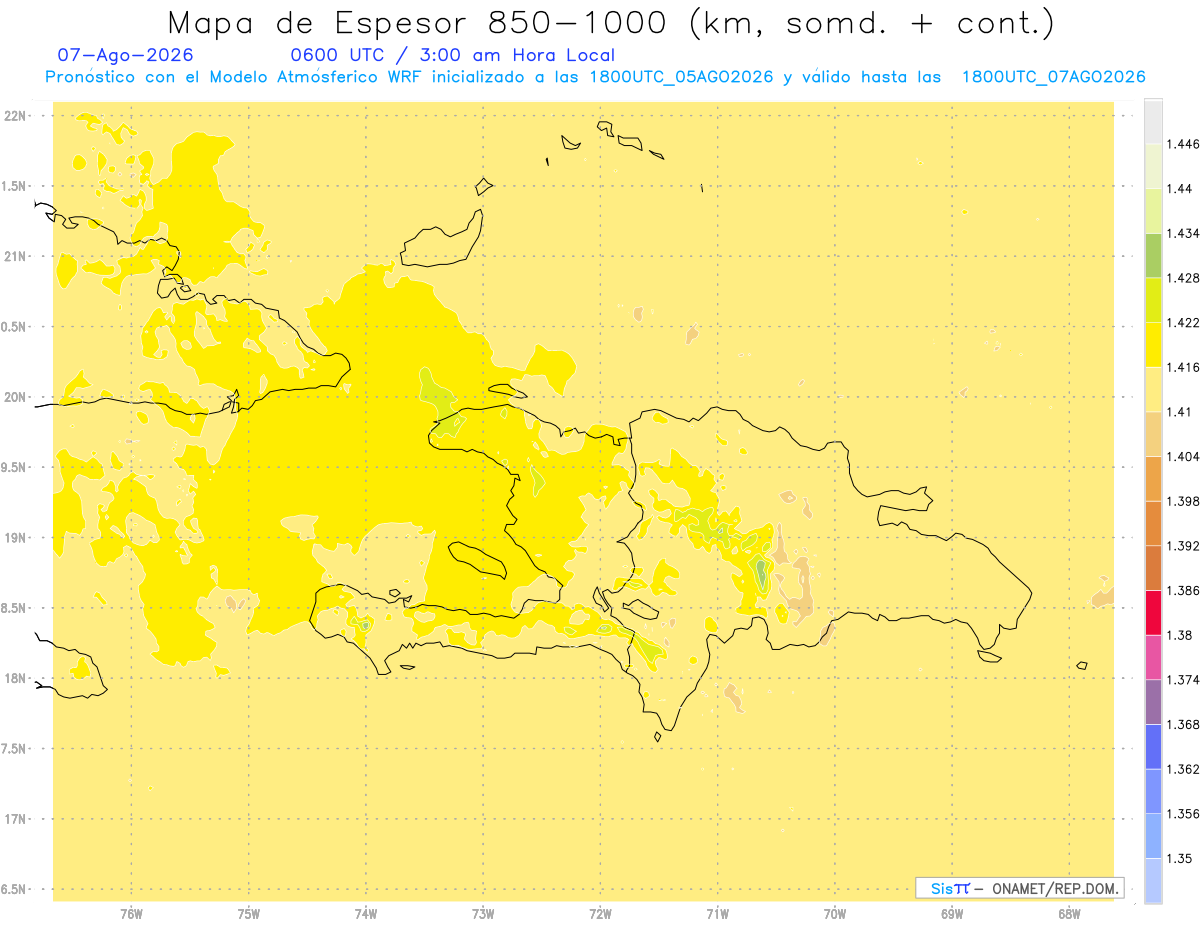Click the legend value '1.362'

(x=1182, y=769)
